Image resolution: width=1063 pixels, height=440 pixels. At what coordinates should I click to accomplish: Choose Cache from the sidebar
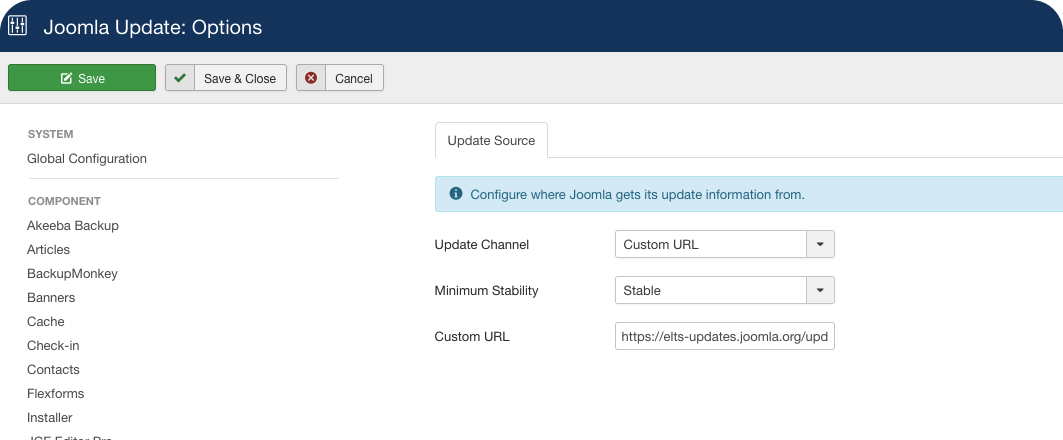coord(46,322)
